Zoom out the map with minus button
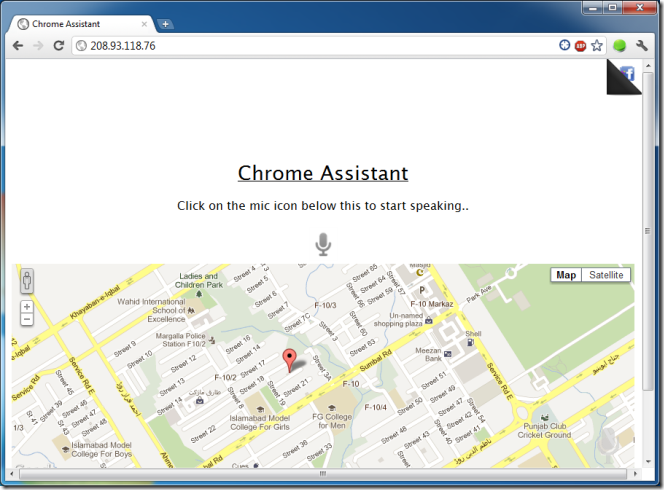Viewport: 664px width, 490px height. tap(27, 319)
